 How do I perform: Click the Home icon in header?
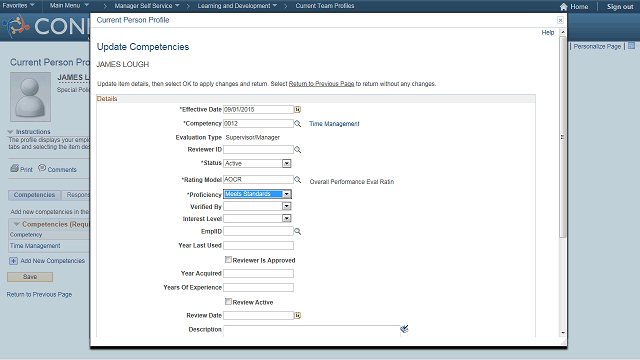(x=564, y=7)
